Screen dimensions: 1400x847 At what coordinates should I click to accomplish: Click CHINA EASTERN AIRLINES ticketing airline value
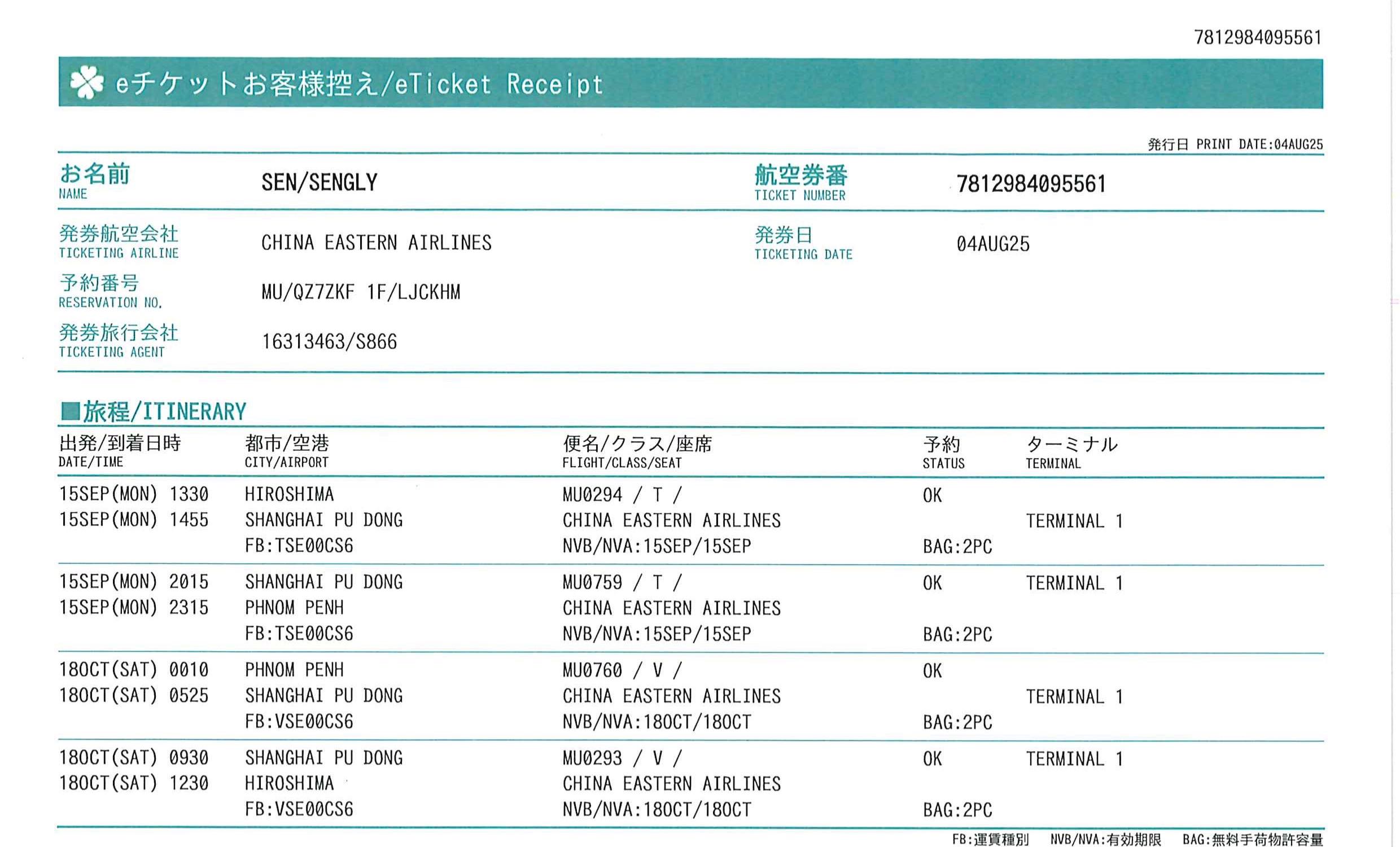point(376,243)
